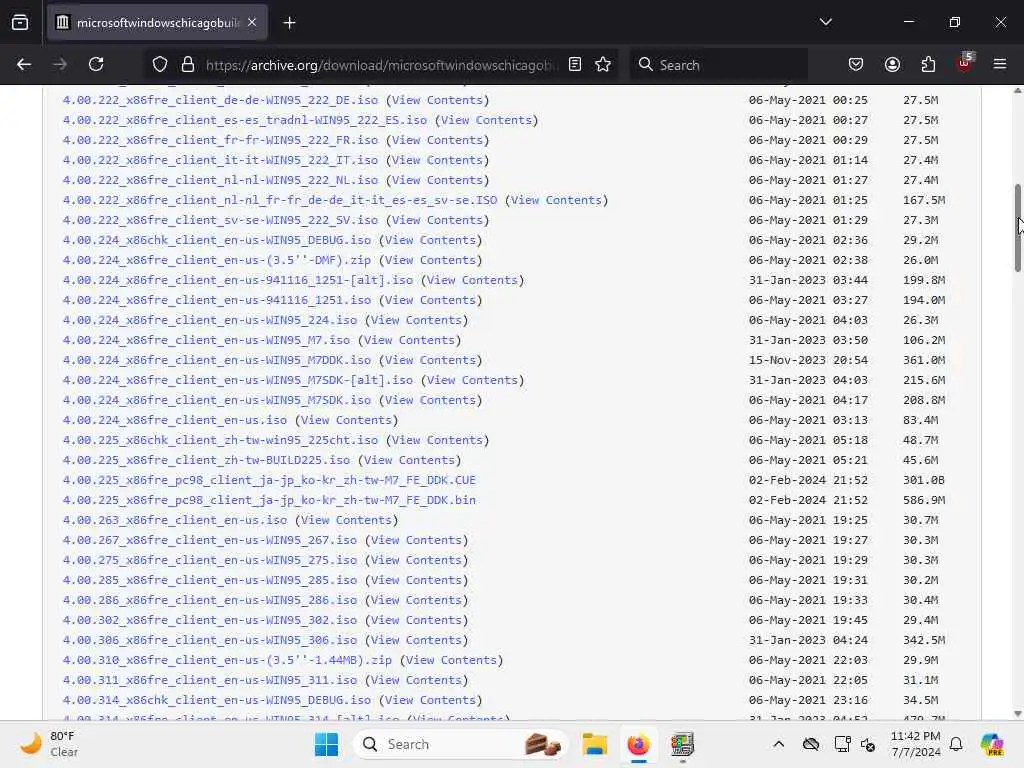This screenshot has width=1024, height=768.
Task: View Contents of WIN95_286.iso
Action: point(416,600)
